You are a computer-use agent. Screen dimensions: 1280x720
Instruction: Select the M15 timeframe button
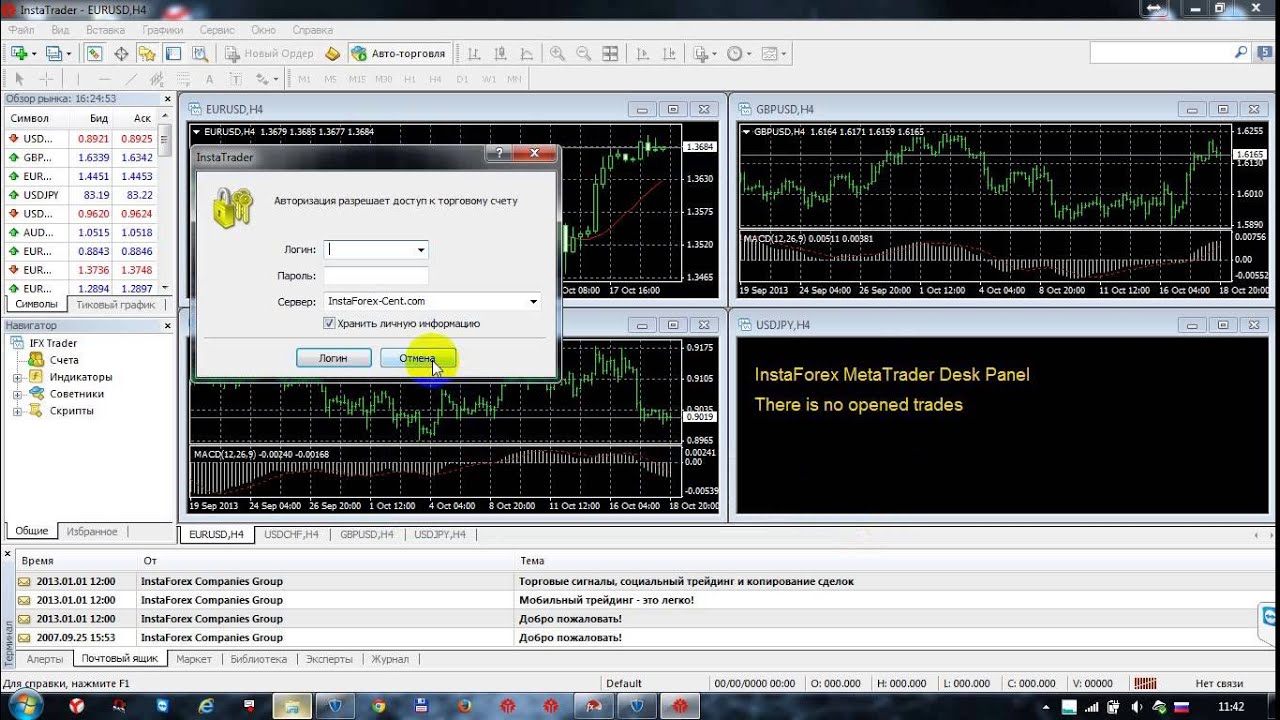(357, 79)
